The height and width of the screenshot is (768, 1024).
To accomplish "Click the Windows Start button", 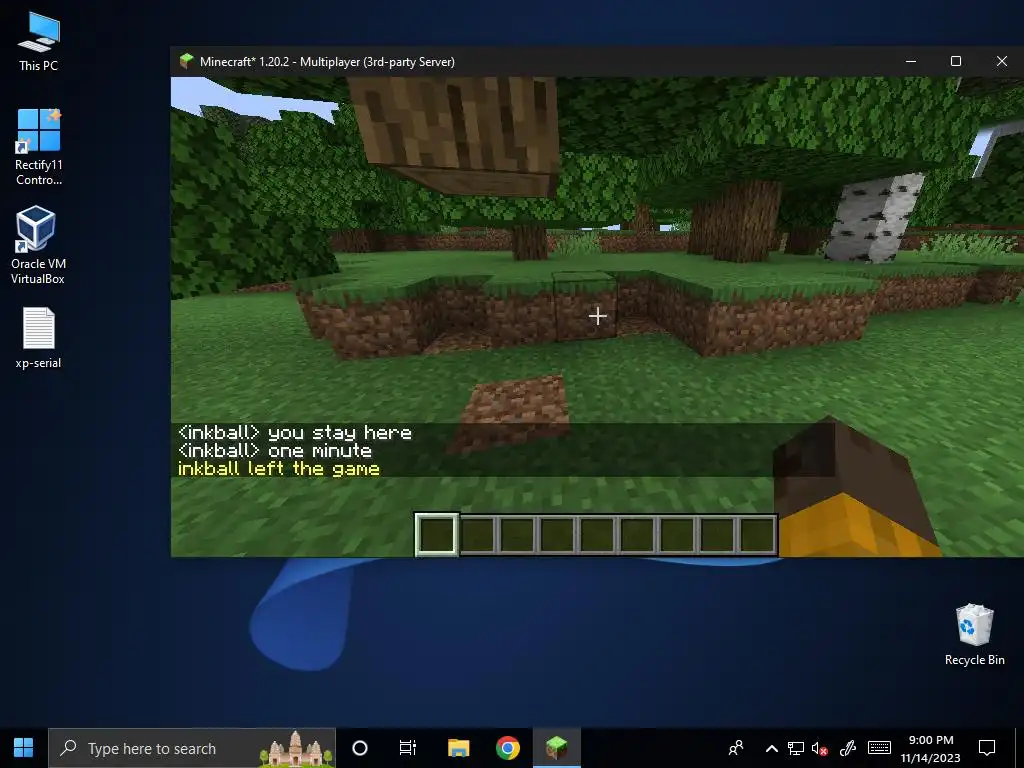I will coord(24,748).
